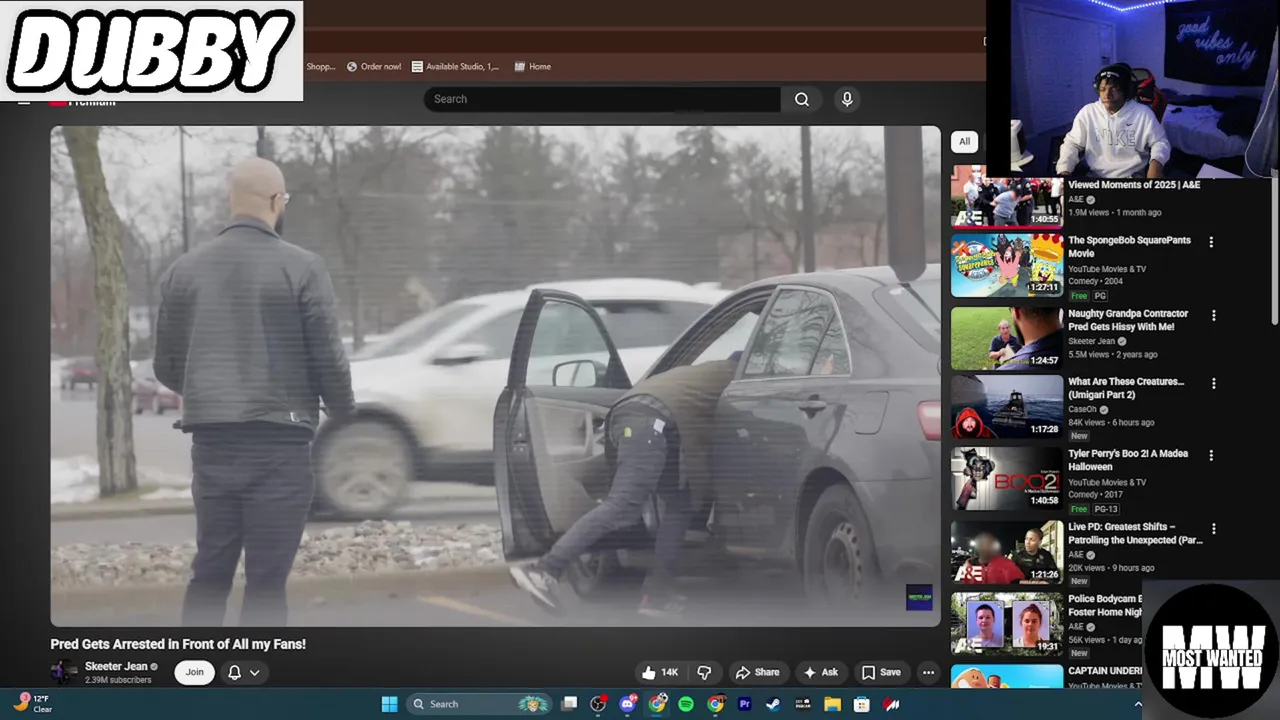
Task: Open Tyler Perry's Boo 2 thumbnail
Action: click(x=1006, y=478)
